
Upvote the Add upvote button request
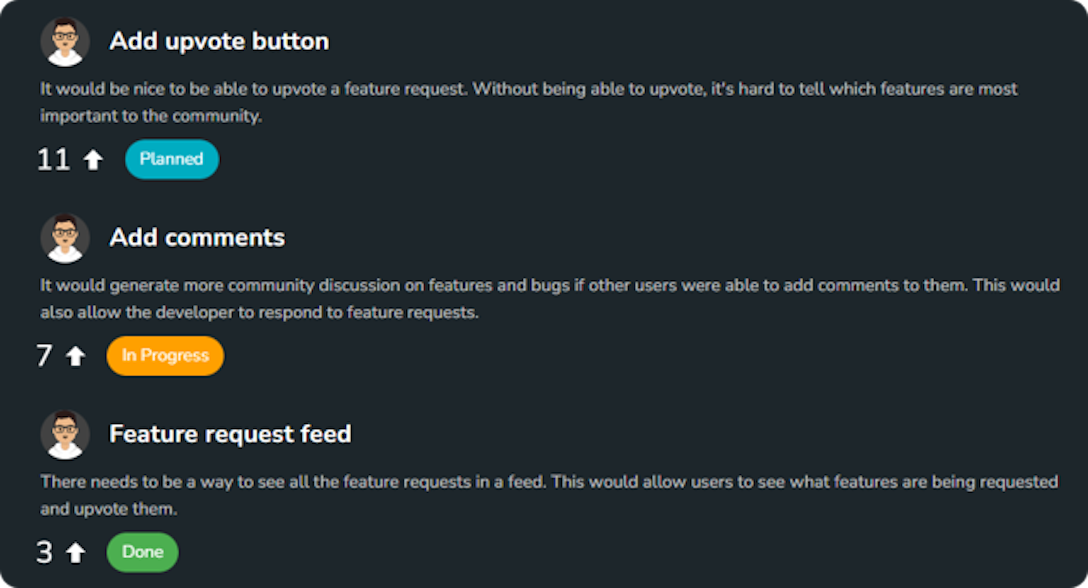tap(93, 160)
